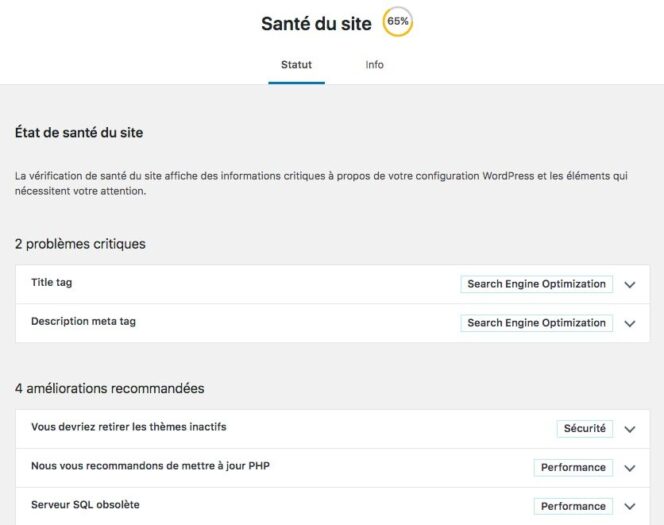This screenshot has width=664, height=525.
Task: Click Performance badge on the SQL server row
Action: (x=573, y=506)
